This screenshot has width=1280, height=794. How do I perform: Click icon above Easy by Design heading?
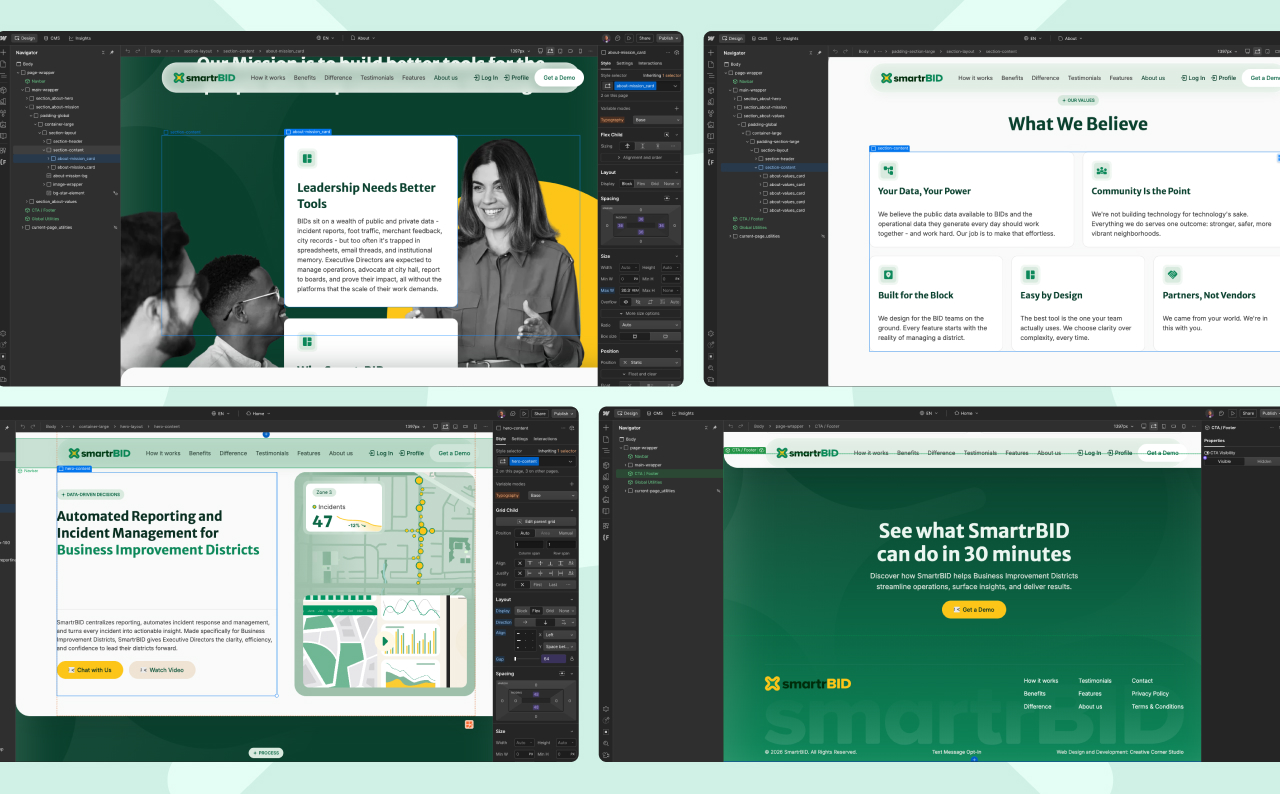[x=1030, y=274]
